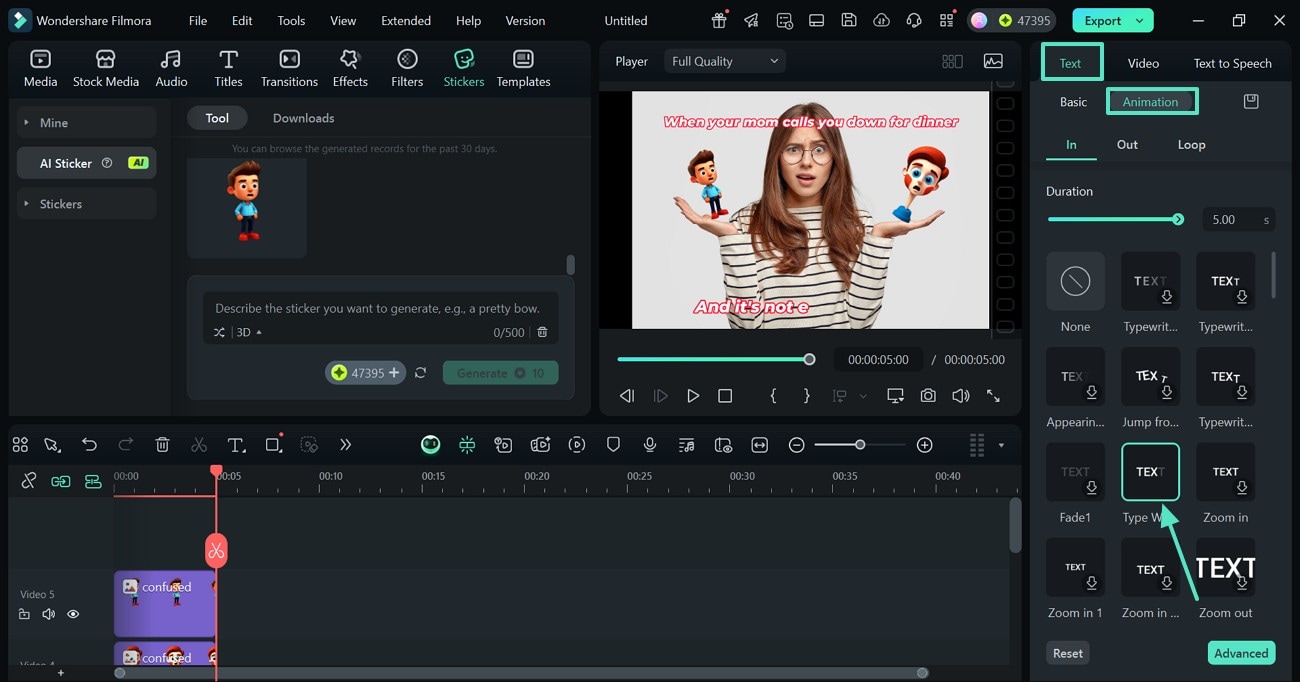
Task: Switch to the Downloads tab
Action: click(x=303, y=118)
